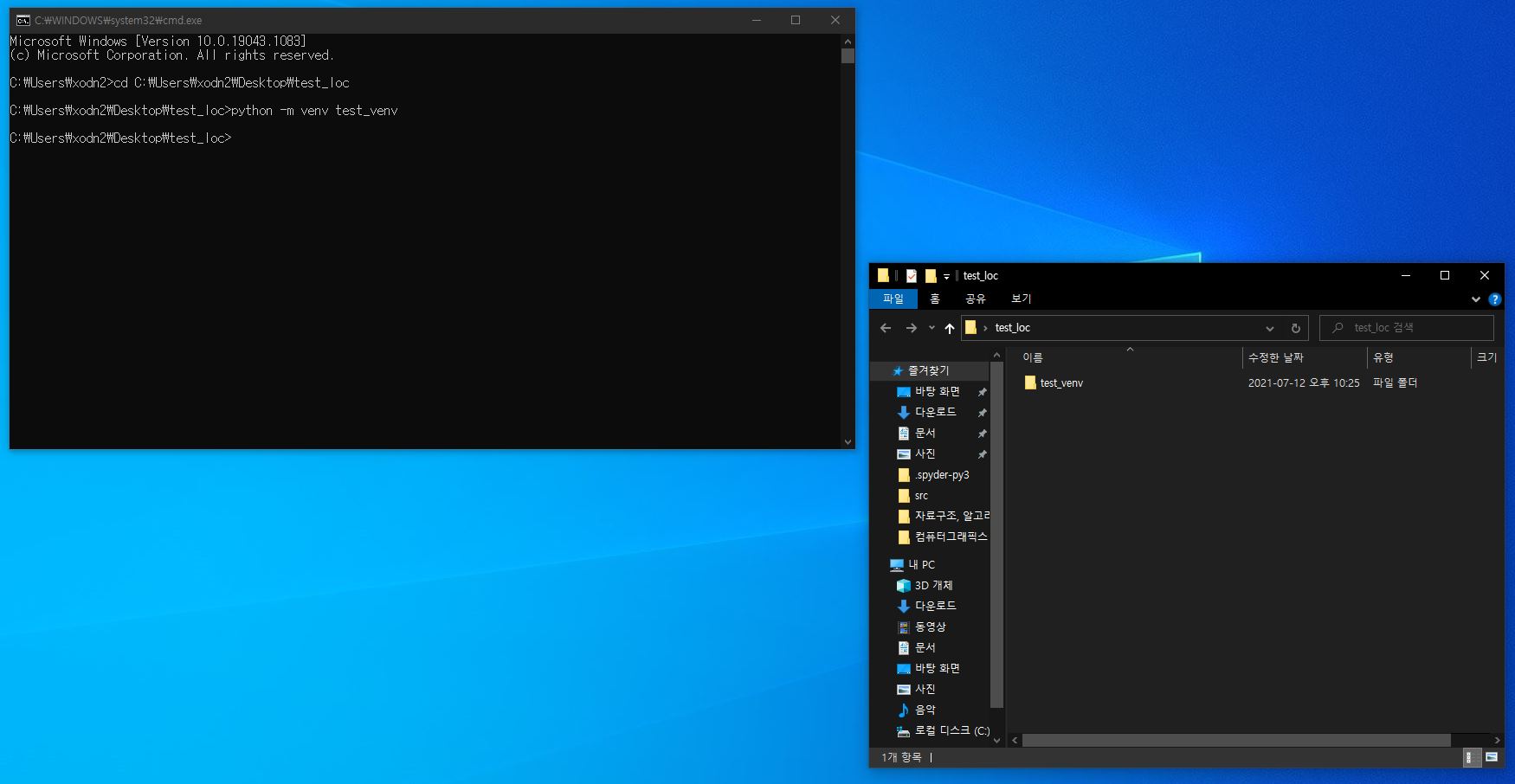This screenshot has height=784, width=1515.
Task: Click the cmd window scroll up arrow
Action: click(848, 41)
